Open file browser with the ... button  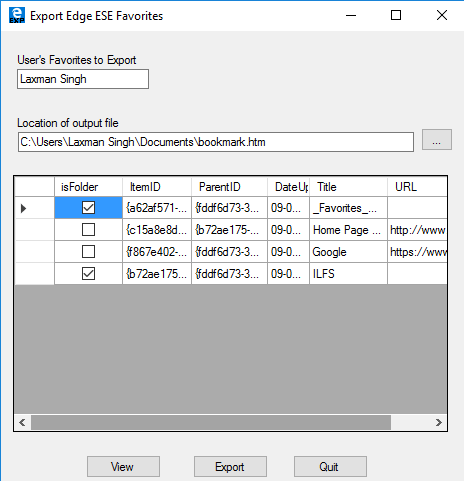click(437, 140)
